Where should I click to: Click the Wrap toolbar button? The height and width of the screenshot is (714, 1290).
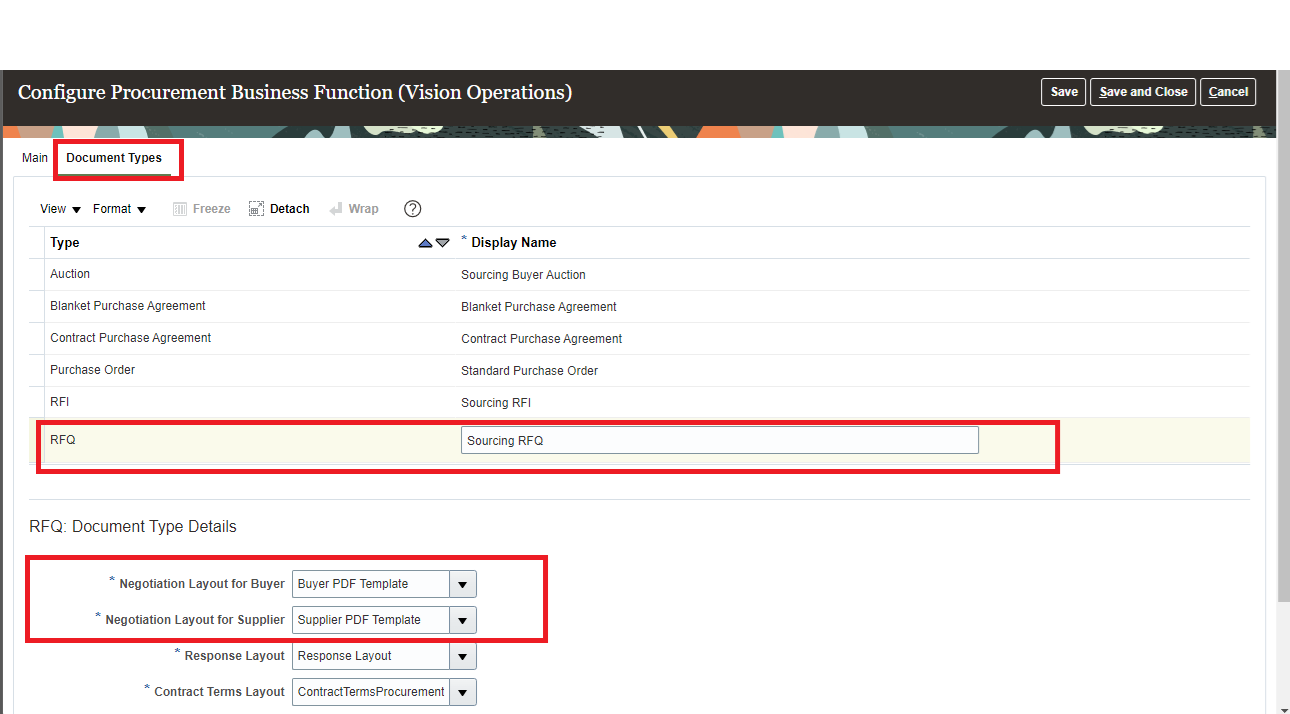click(x=354, y=209)
